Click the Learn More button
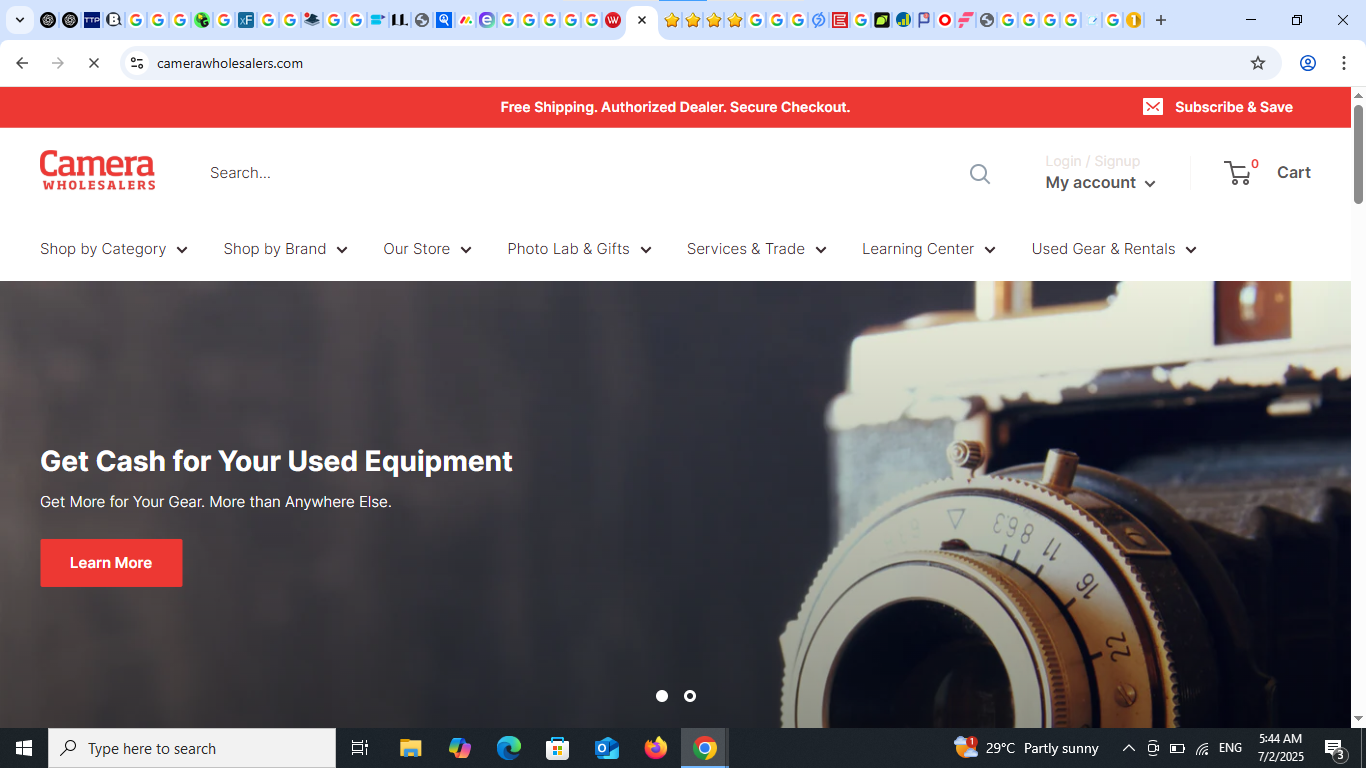The height and width of the screenshot is (768, 1366). point(111,563)
